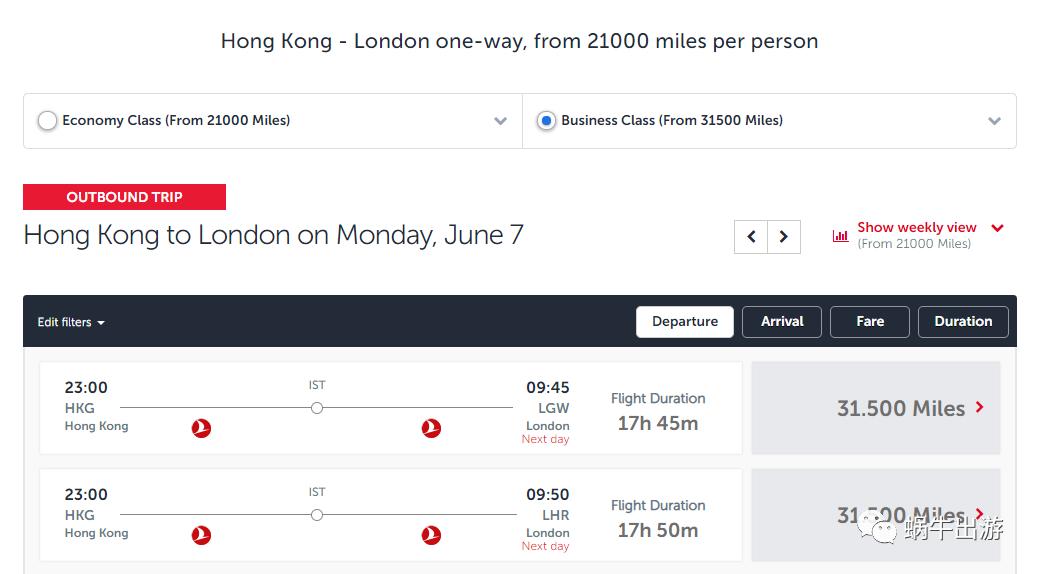This screenshot has width=1037, height=574.
Task: Sort flights by Arrival
Action: click(782, 322)
